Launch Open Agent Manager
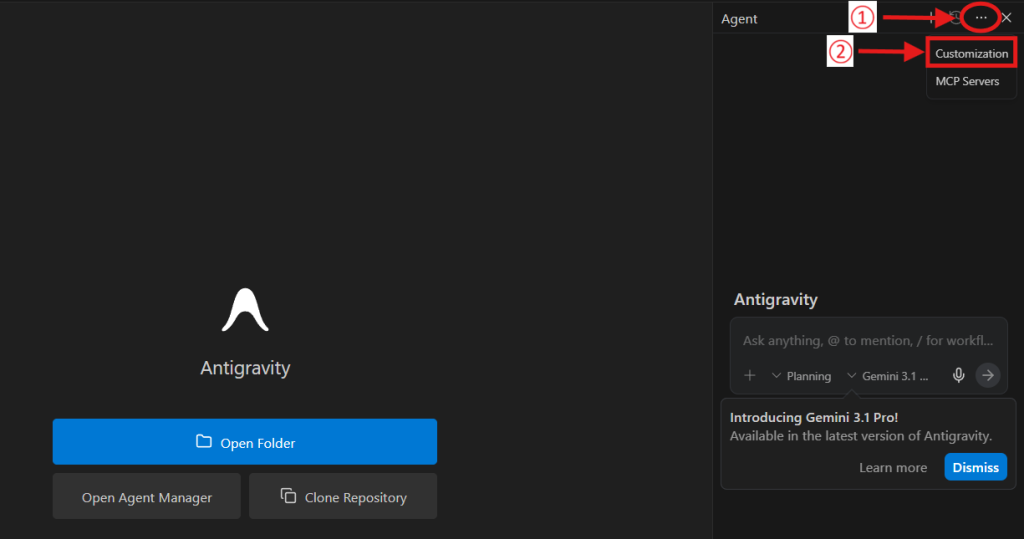Image resolution: width=1024 pixels, height=539 pixels. [x=147, y=497]
